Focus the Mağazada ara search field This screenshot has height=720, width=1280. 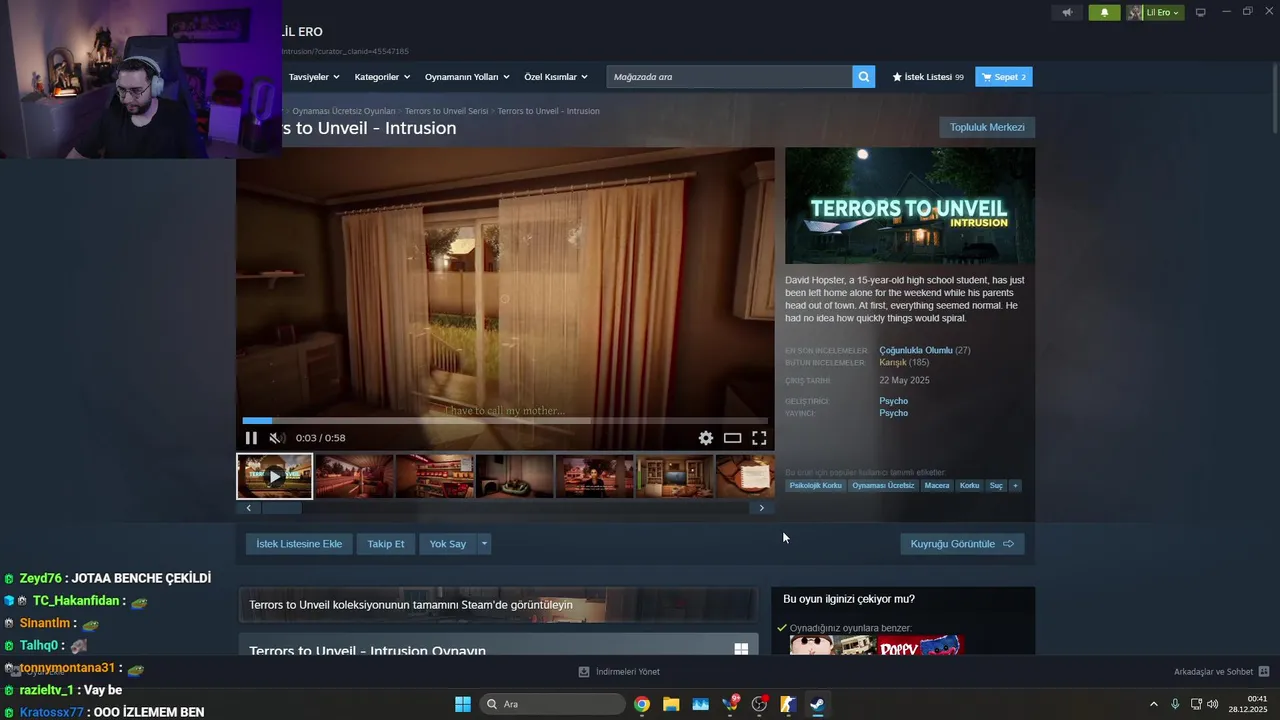point(729,76)
